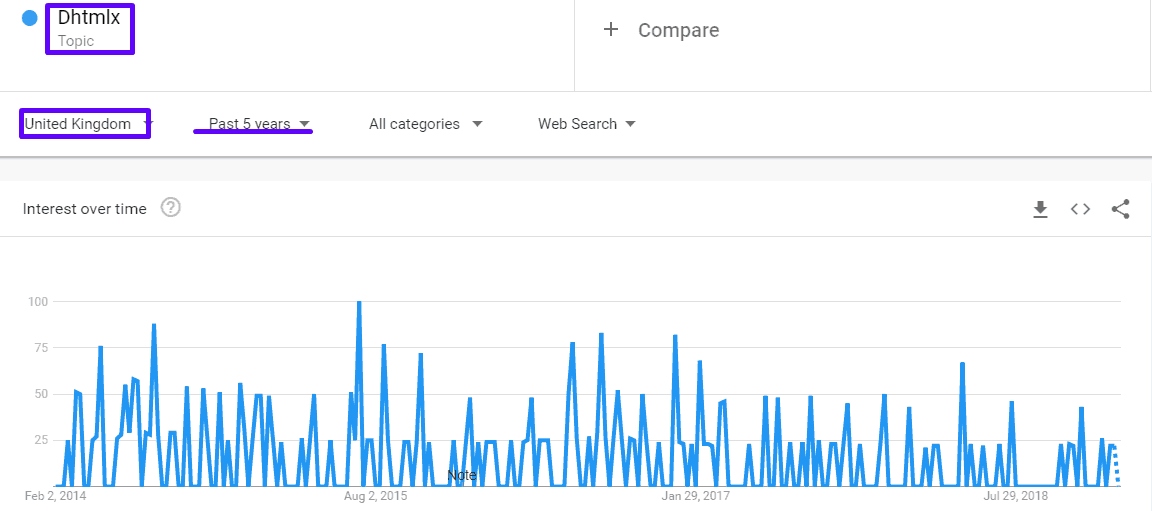Viewport: 1152px width, 511px height.
Task: Expand the Past 5 years time range
Action: click(259, 124)
